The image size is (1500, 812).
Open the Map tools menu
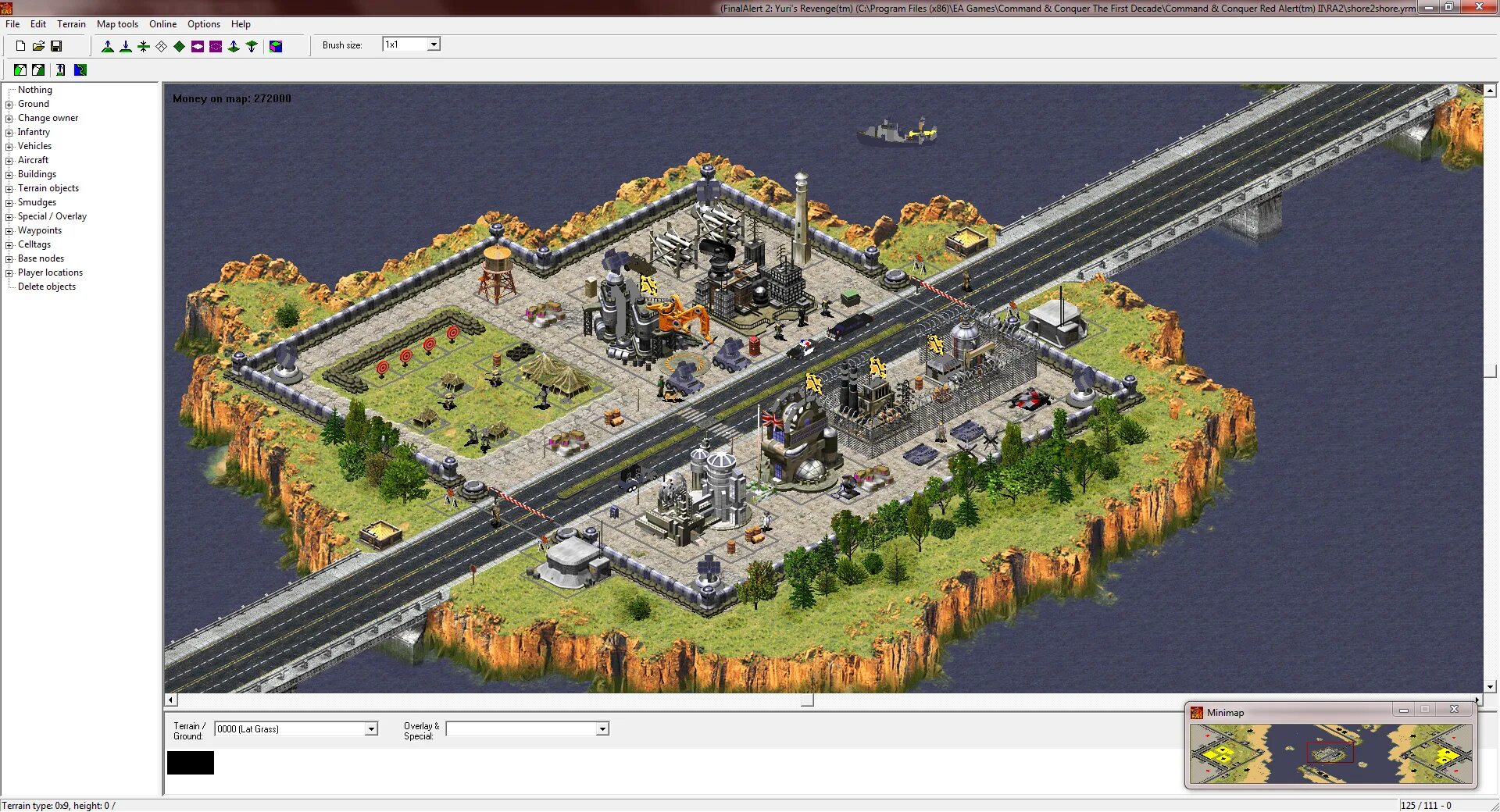pyautogui.click(x=117, y=24)
